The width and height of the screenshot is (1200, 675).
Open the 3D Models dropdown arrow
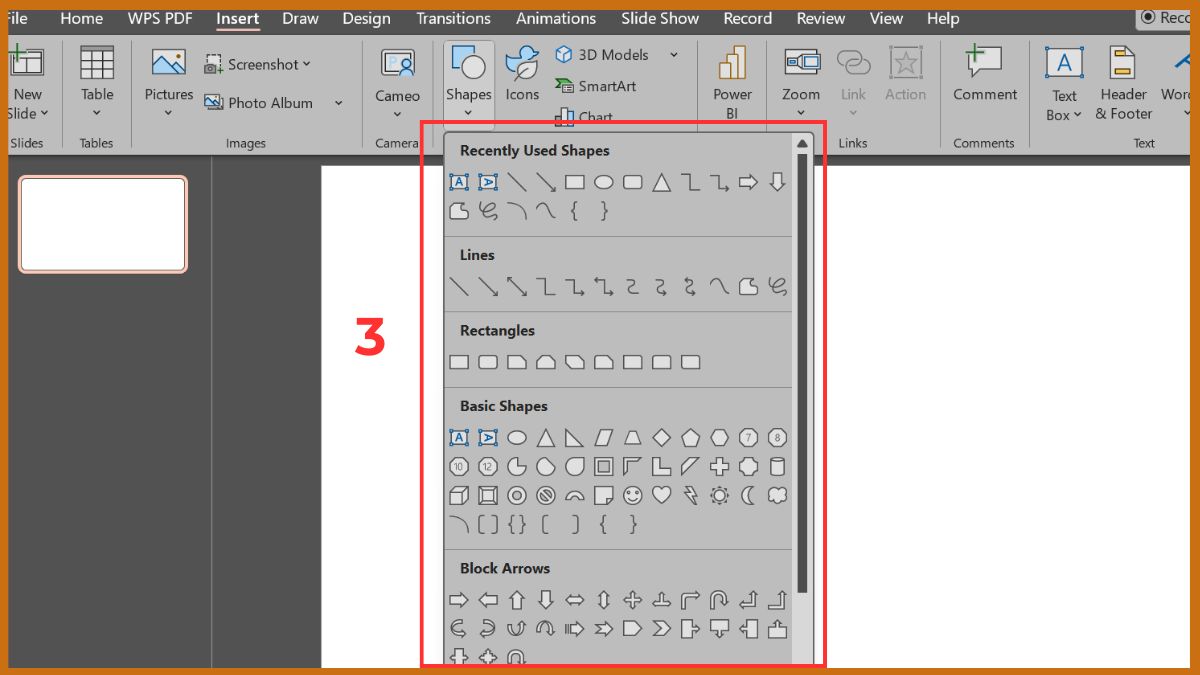point(673,55)
